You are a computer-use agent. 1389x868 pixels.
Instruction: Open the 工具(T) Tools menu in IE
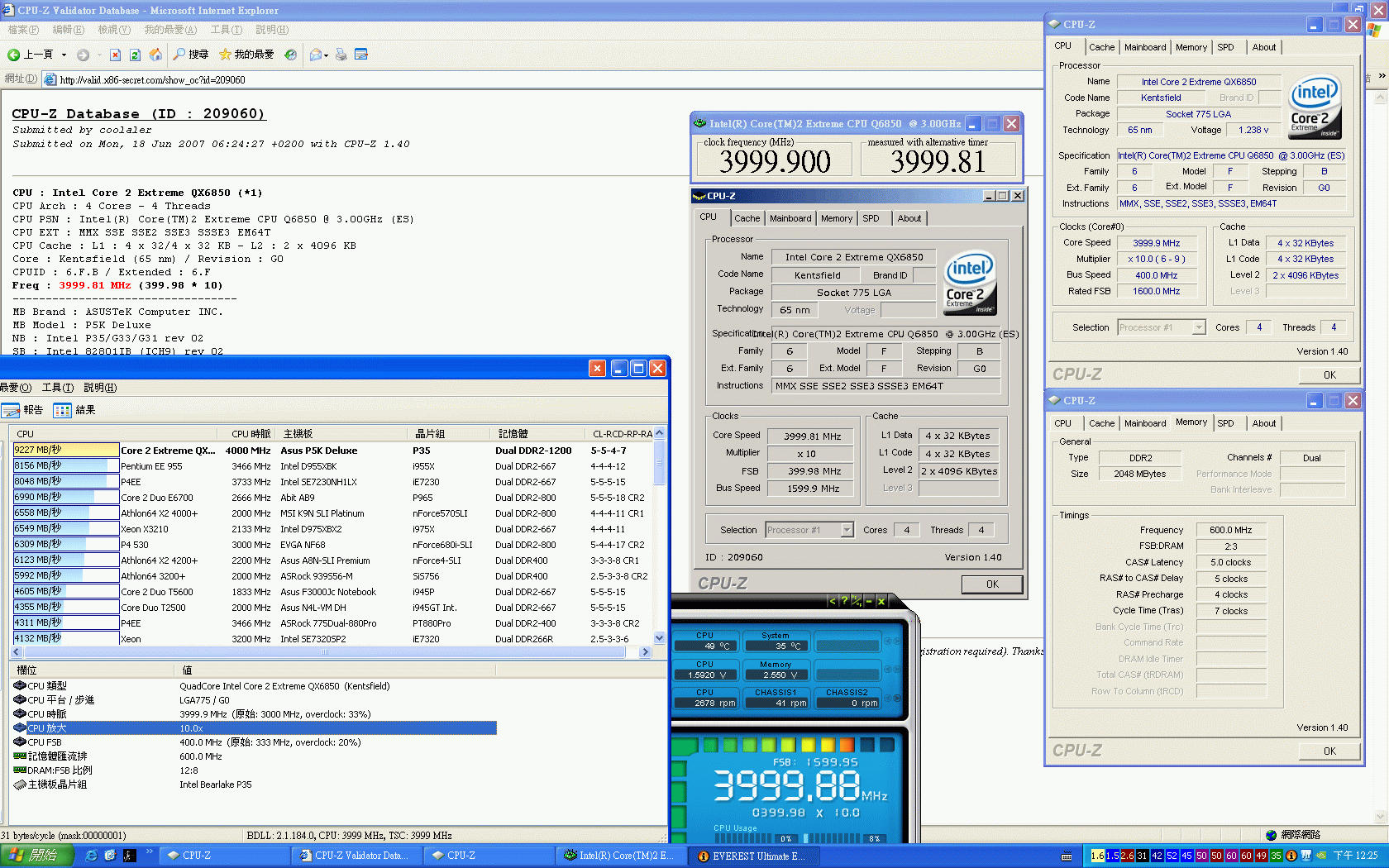click(226, 30)
